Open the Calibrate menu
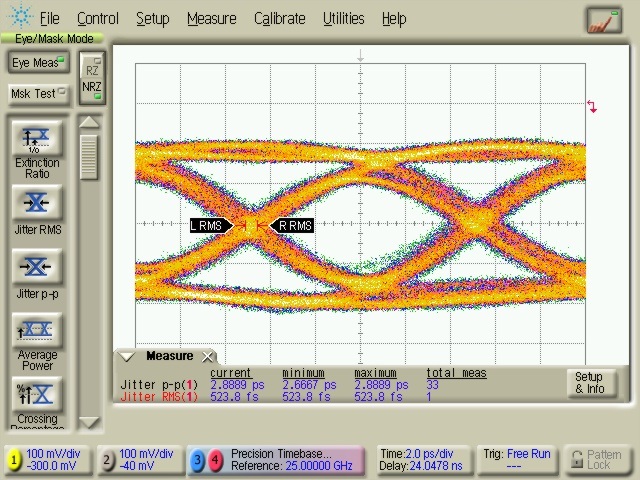This screenshot has width=640, height=480. [279, 18]
